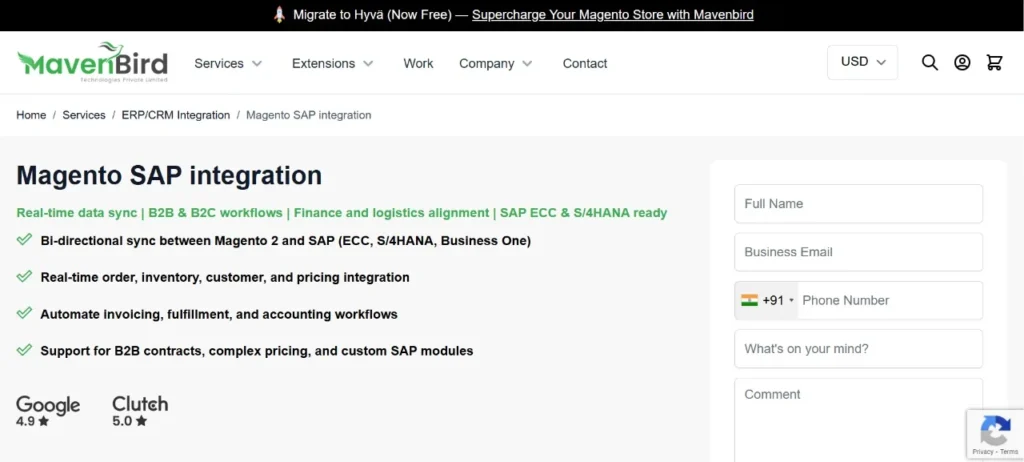Open the search icon in header
The height and width of the screenshot is (462, 1024).
pos(929,63)
